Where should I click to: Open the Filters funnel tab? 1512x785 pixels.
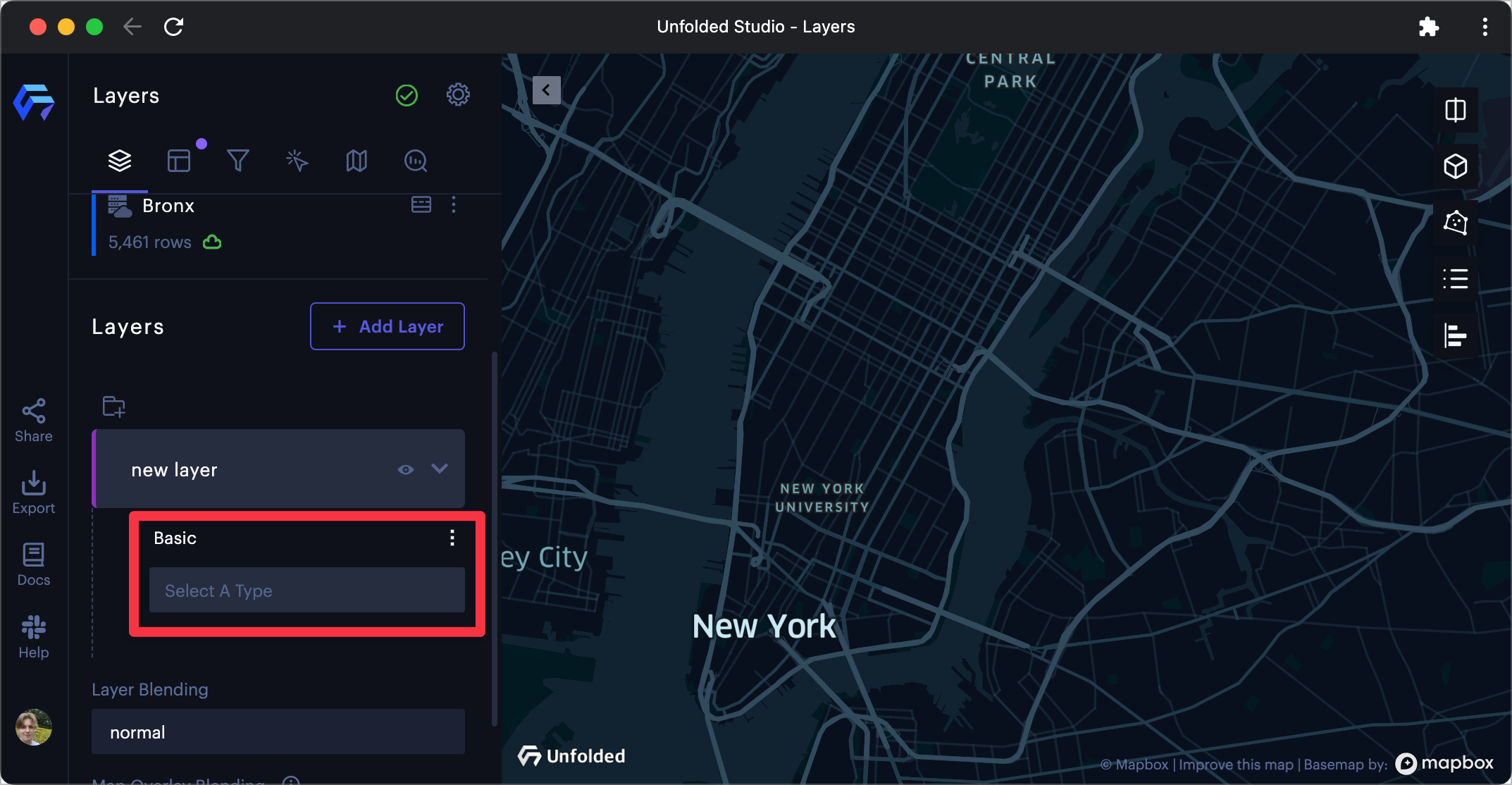pos(237,161)
